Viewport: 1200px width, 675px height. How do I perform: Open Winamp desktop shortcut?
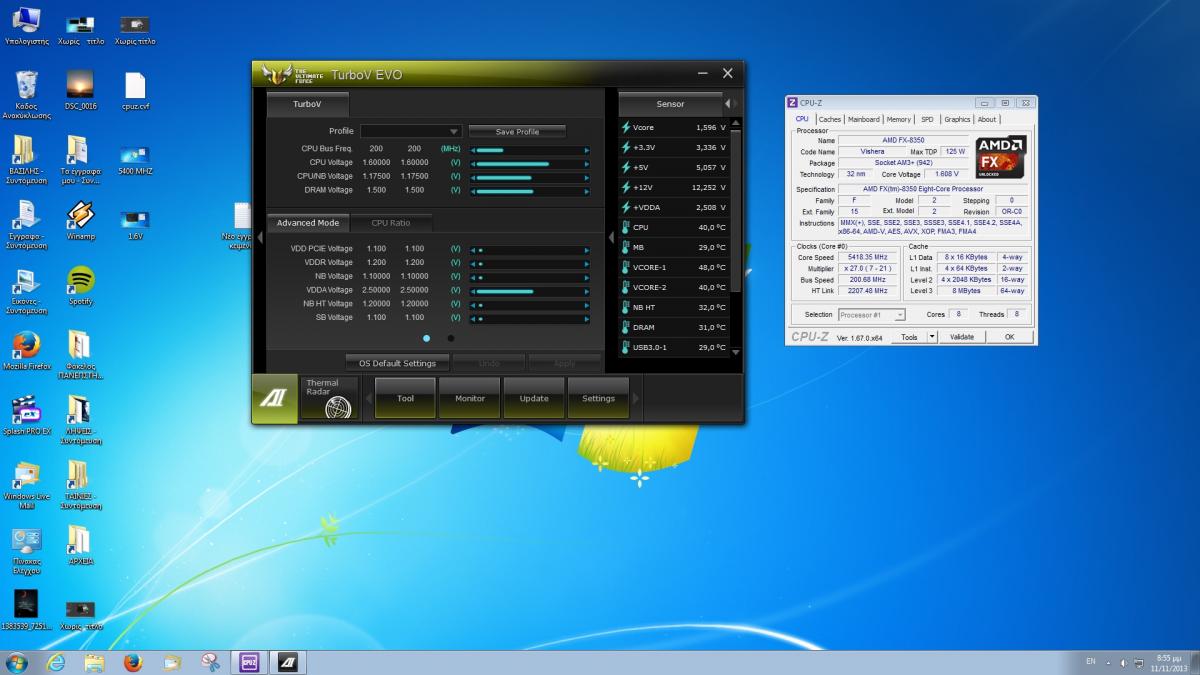pyautogui.click(x=81, y=221)
